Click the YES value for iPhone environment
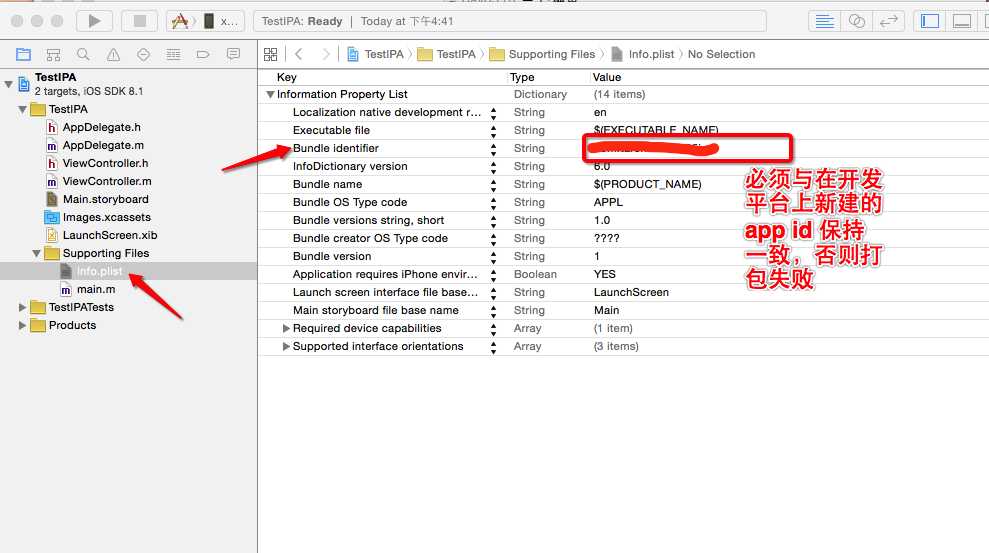989x553 pixels. [604, 274]
